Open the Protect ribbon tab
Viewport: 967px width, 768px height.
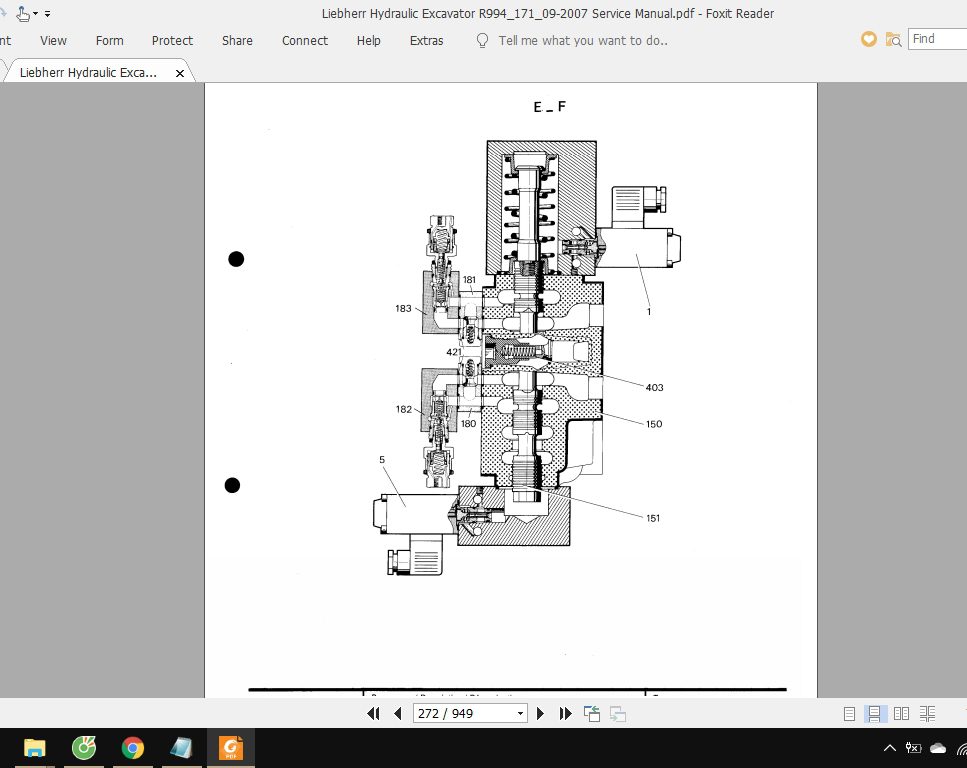click(x=172, y=40)
